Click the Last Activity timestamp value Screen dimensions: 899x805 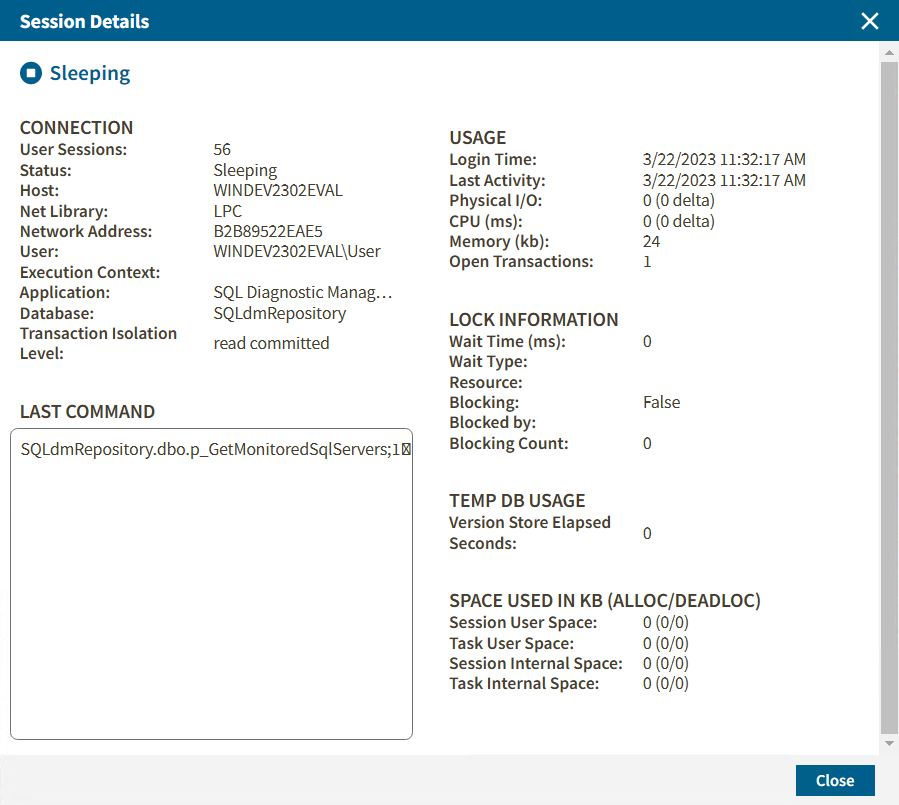pyautogui.click(x=724, y=180)
